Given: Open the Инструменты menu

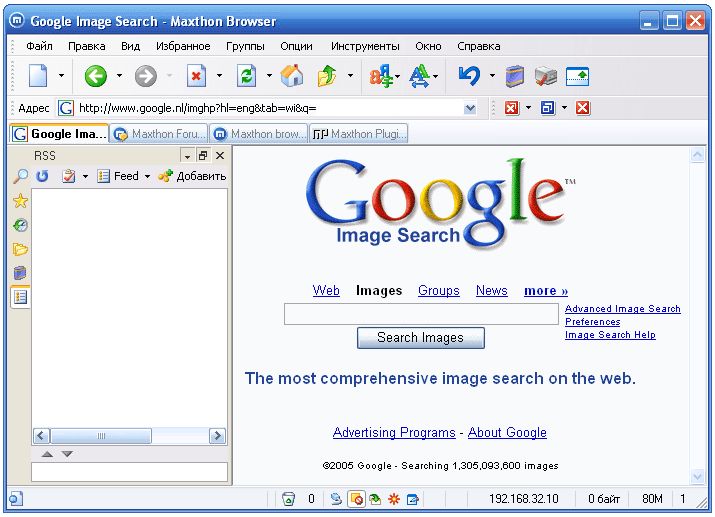Looking at the screenshot, I should point(365,46).
